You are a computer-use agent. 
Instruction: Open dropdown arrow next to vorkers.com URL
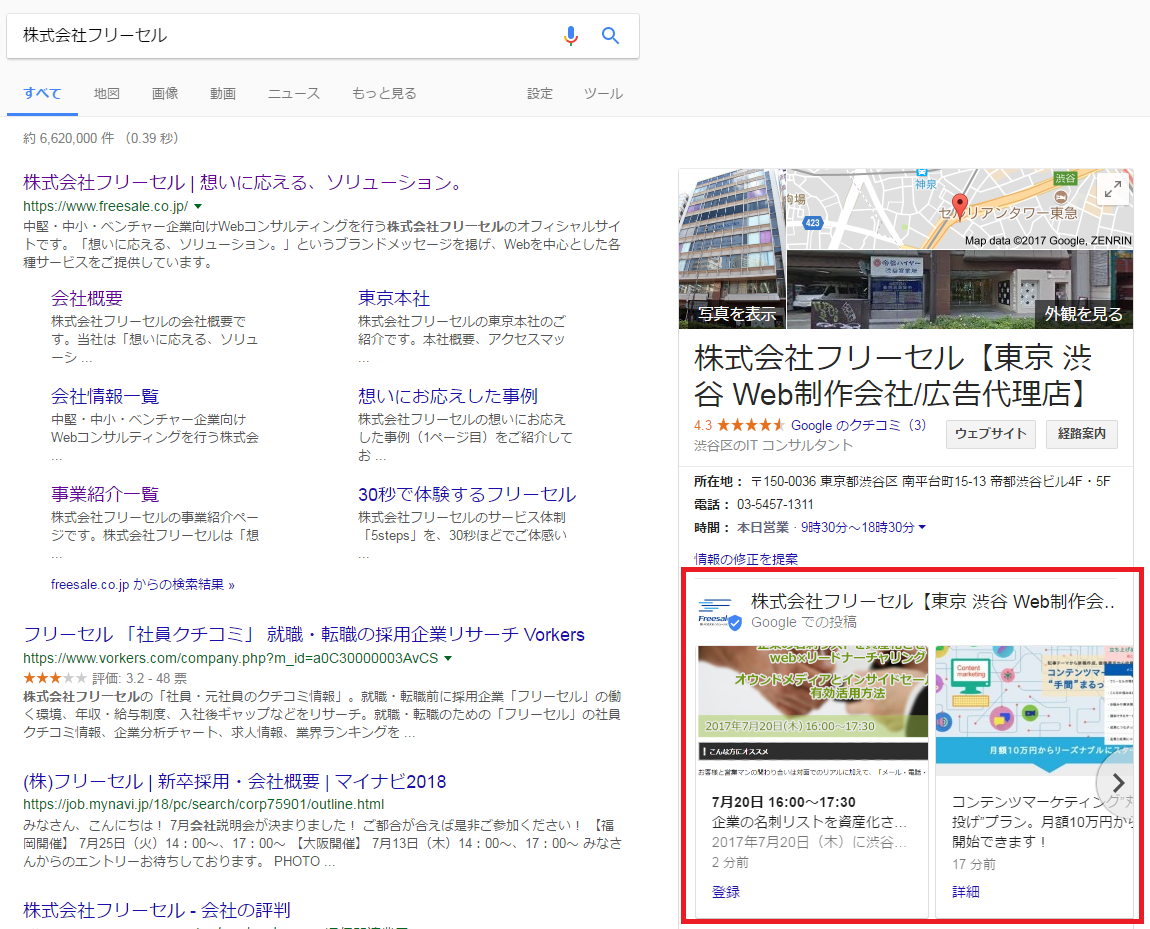[448, 658]
